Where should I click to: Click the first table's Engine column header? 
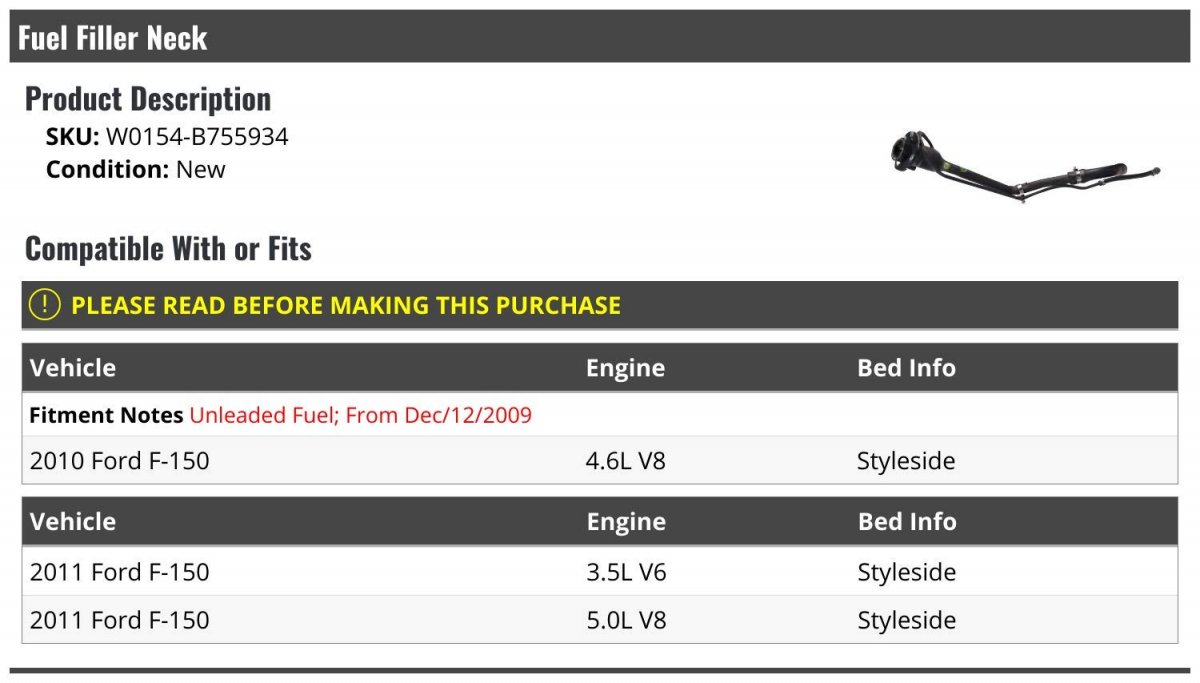(625, 368)
